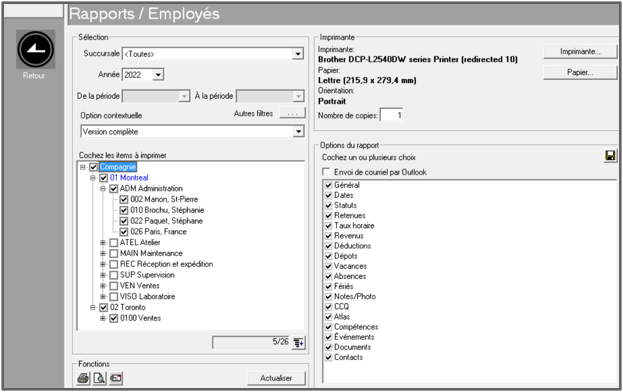Screen dimensions: 623x392
Task: Uncheck the Atlas report option
Action: (x=329, y=317)
